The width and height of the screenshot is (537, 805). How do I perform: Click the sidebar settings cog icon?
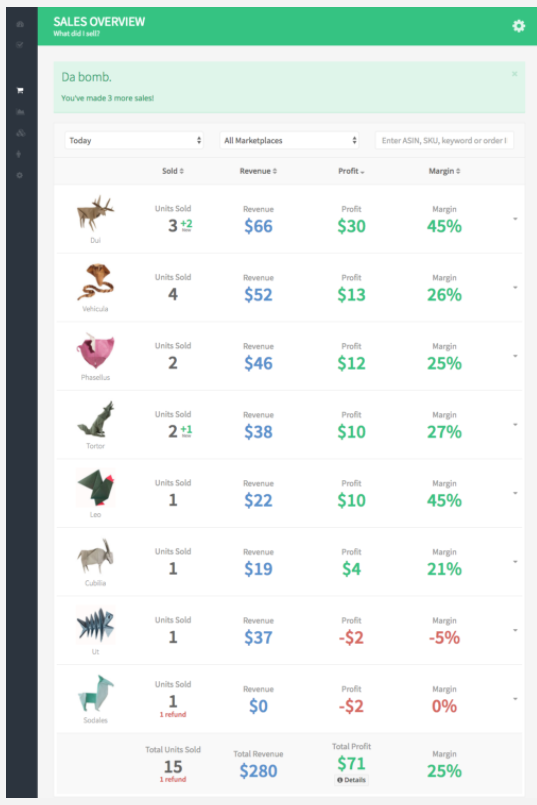[x=20, y=175]
